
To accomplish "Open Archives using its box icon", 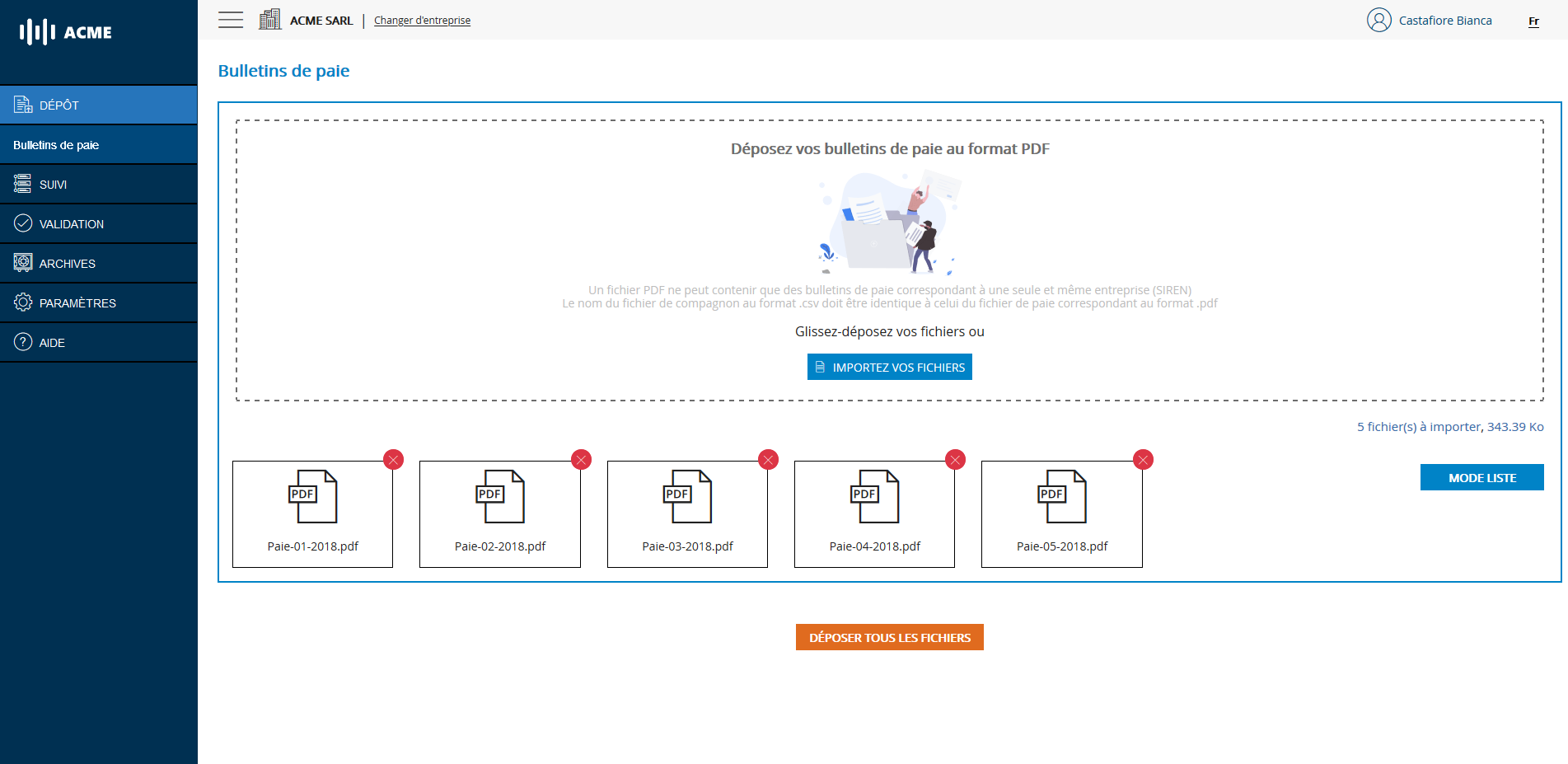I will (21, 262).
